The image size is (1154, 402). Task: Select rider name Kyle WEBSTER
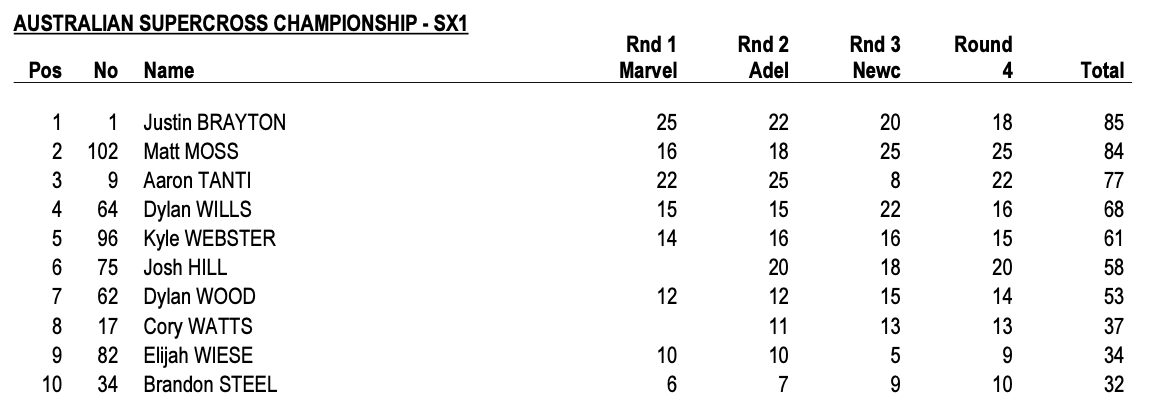pyautogui.click(x=208, y=240)
